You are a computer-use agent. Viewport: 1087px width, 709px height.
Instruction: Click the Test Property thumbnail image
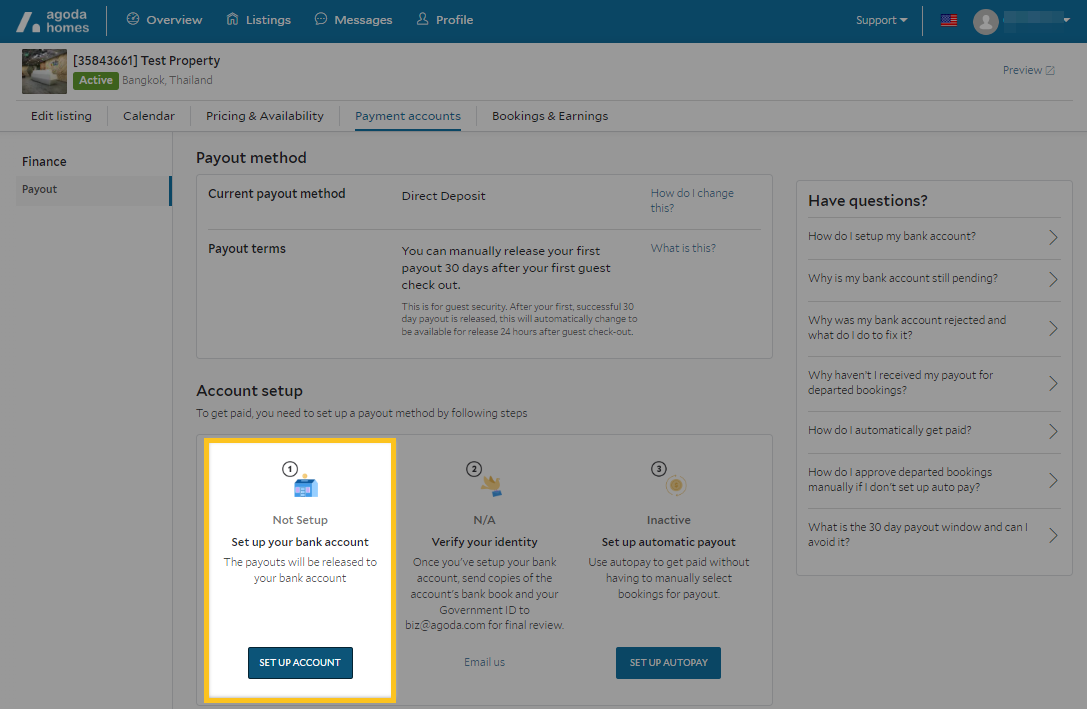tap(44, 71)
